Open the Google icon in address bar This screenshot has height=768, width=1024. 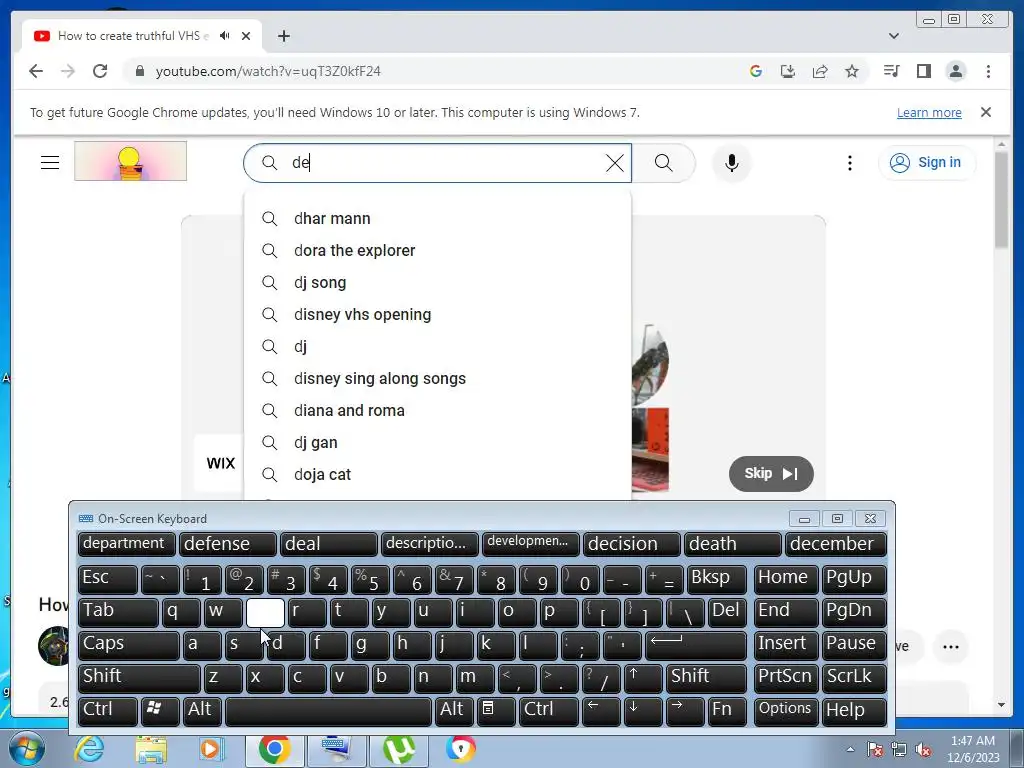[x=756, y=71]
